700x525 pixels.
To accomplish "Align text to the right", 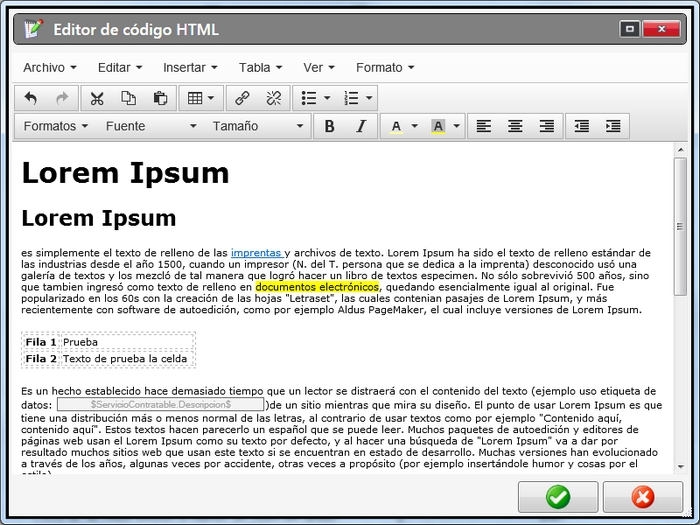I will 547,126.
